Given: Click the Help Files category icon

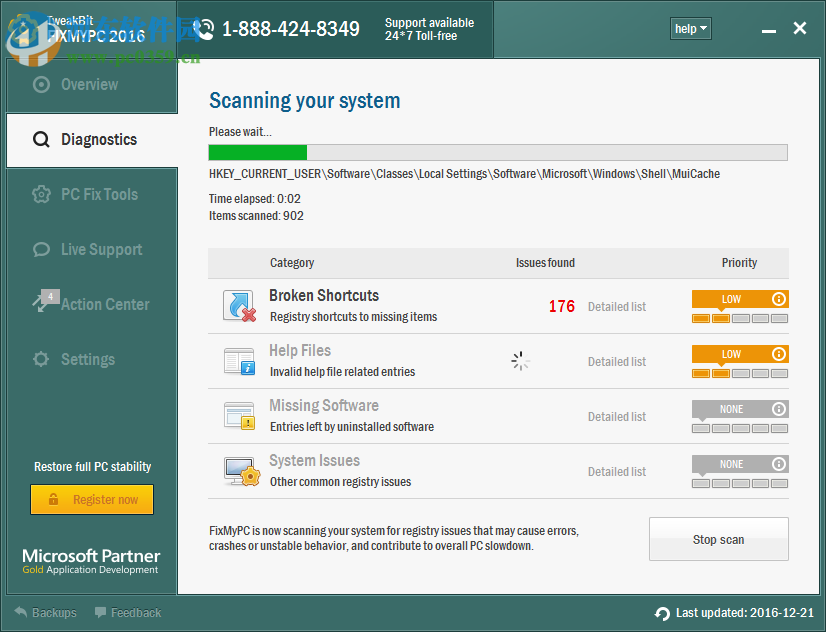Looking at the screenshot, I should [x=239, y=361].
